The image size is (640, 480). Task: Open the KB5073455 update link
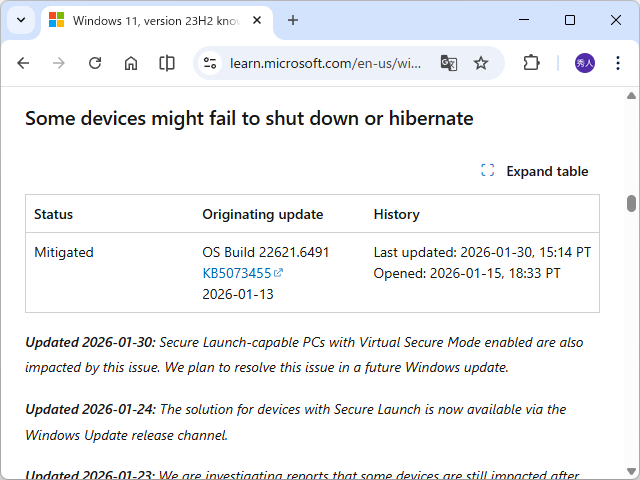237,273
